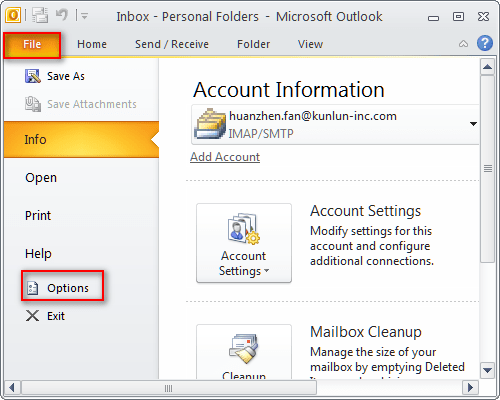Open Microsoft Outlook Help question mark icon

point(485,43)
